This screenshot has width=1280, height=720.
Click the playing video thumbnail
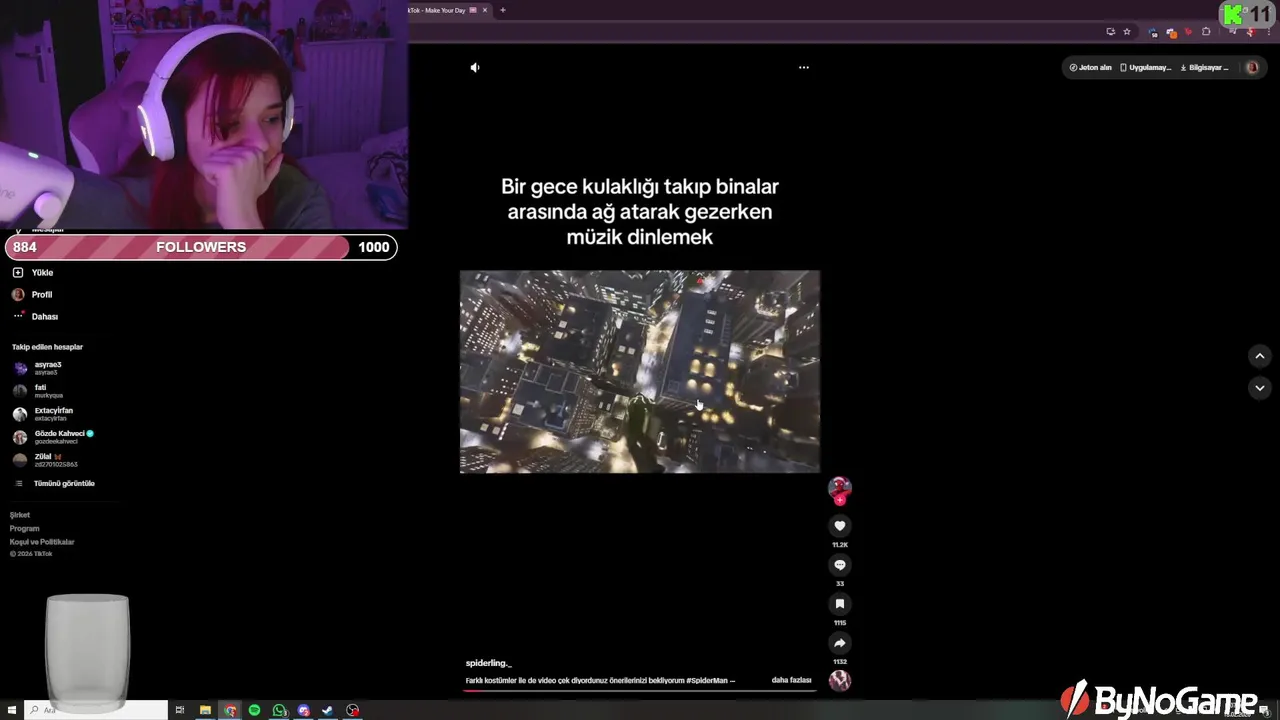[640, 372]
